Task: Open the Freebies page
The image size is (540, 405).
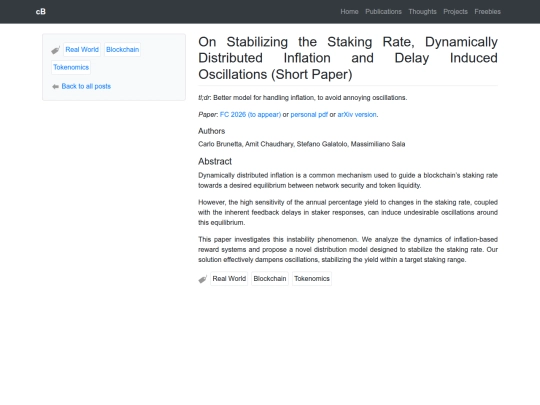Action: pyautogui.click(x=487, y=12)
